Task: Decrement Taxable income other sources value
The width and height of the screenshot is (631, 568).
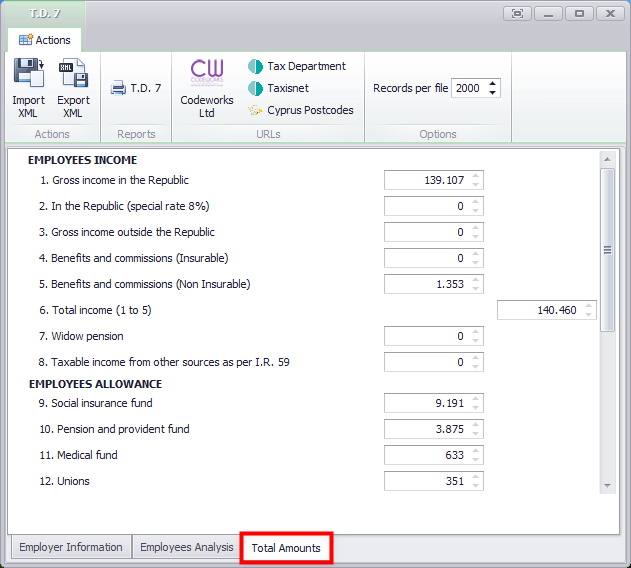Action: [x=476, y=366]
